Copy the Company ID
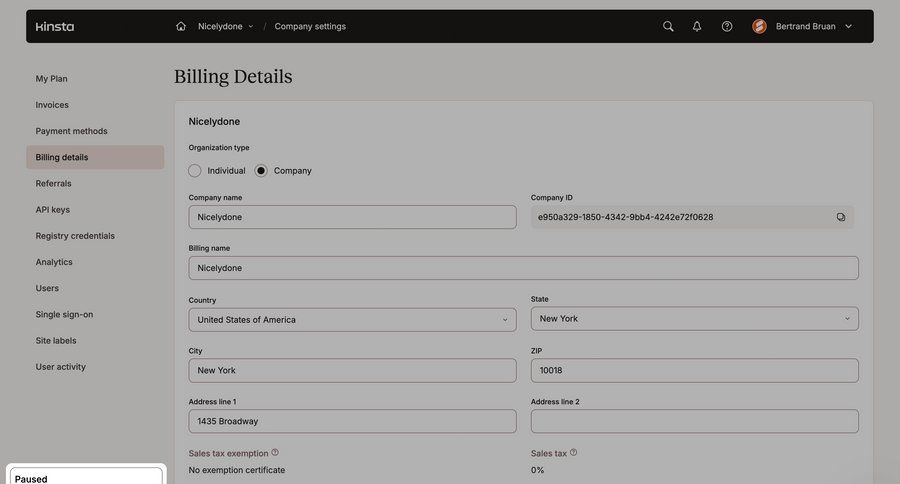The image size is (900, 484). (x=841, y=217)
